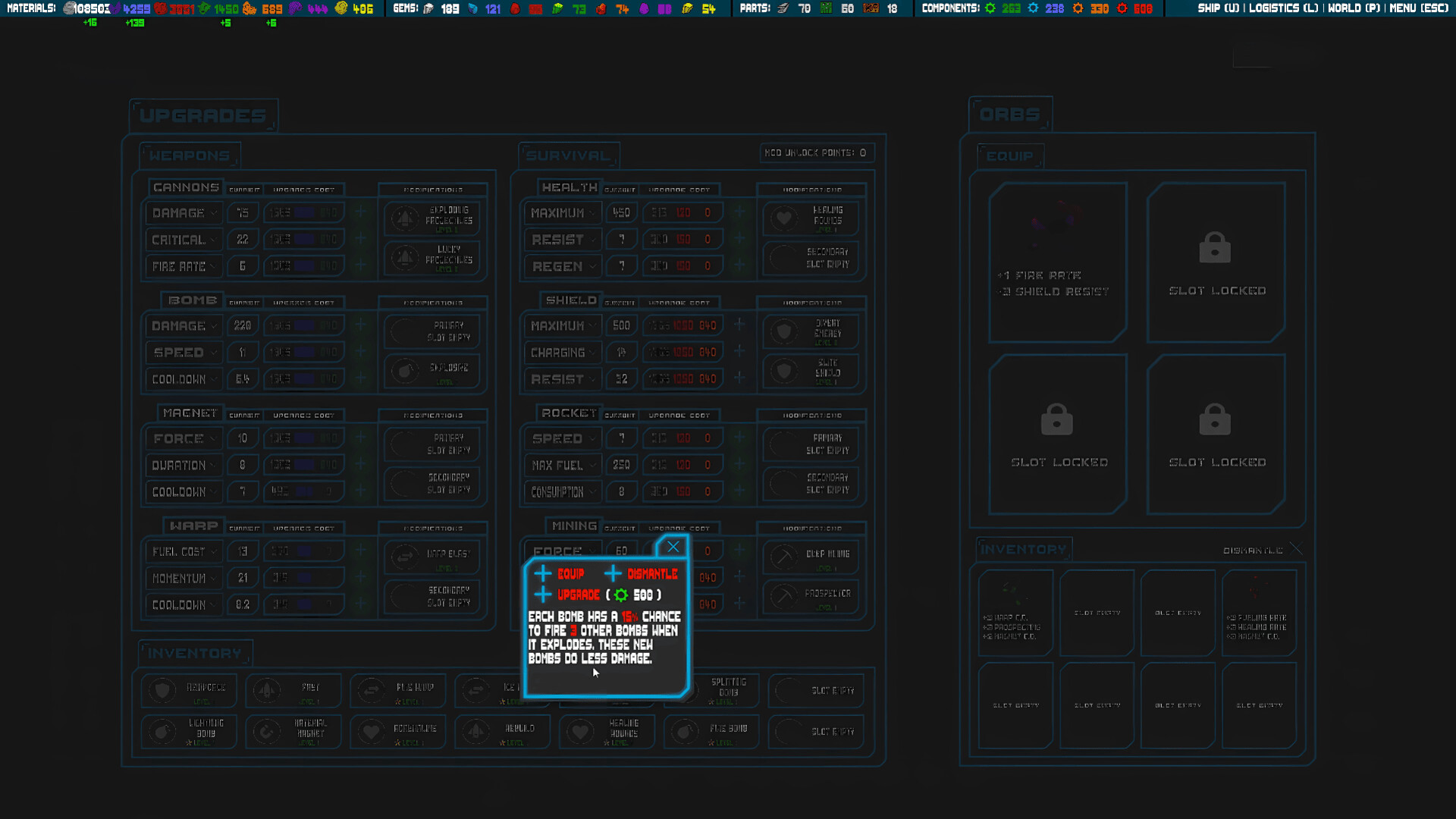Image resolution: width=1456 pixels, height=819 pixels.
Task: Select the Material Magnet inventory item
Action: [x=293, y=731]
